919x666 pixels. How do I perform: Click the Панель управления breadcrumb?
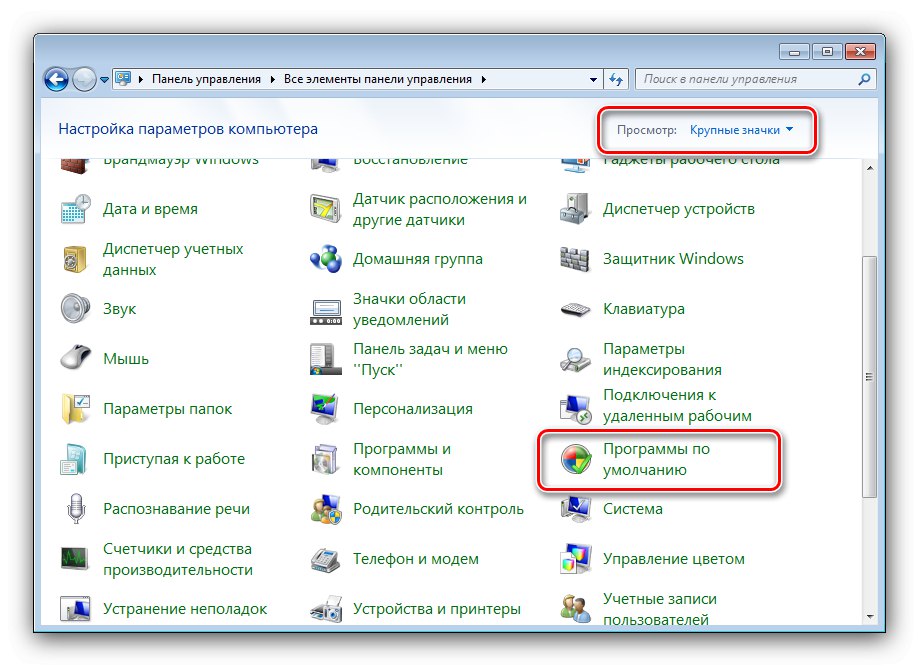point(206,79)
